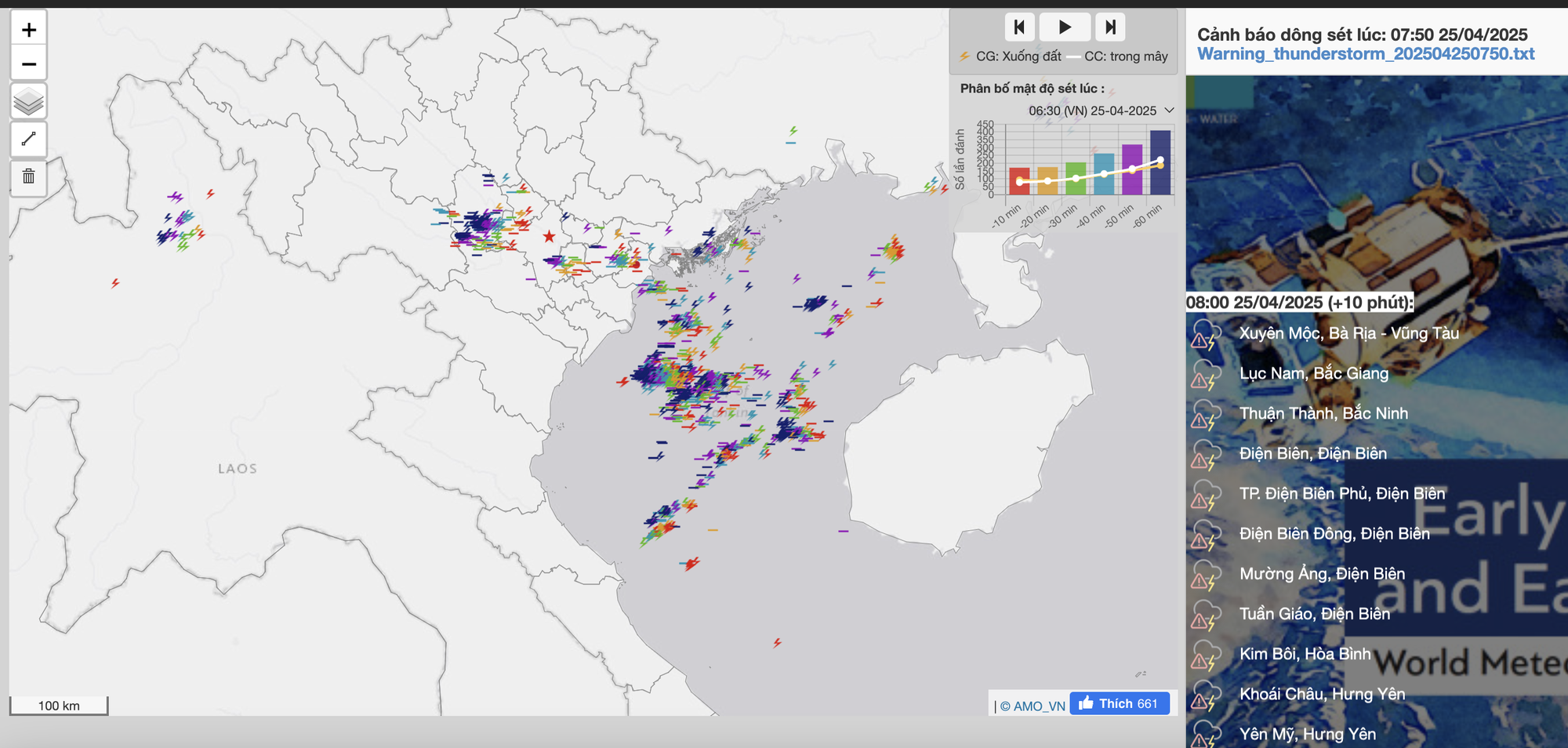Click warning icon beside Kim Bôi, Hòa Bình
This screenshot has width=1568, height=748.
pyautogui.click(x=1205, y=655)
